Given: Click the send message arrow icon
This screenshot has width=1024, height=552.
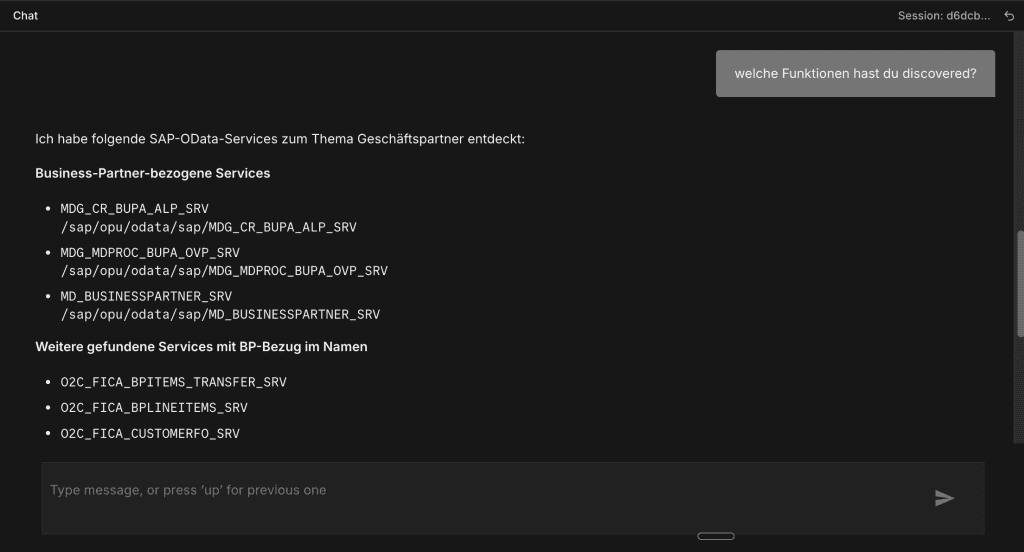Looking at the screenshot, I should click(x=944, y=498).
